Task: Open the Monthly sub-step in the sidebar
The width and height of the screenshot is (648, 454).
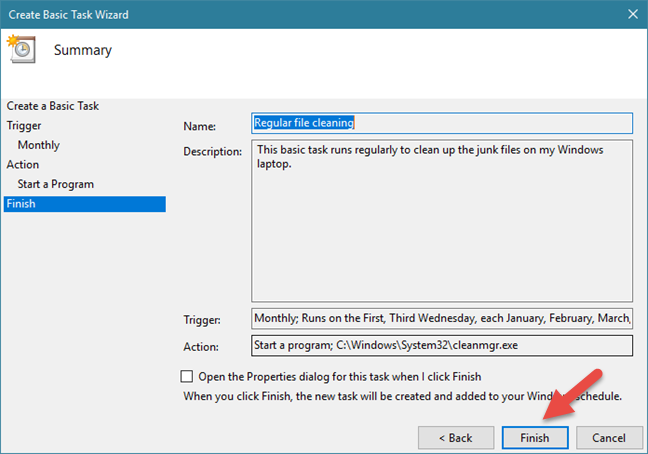Action: [x=38, y=145]
